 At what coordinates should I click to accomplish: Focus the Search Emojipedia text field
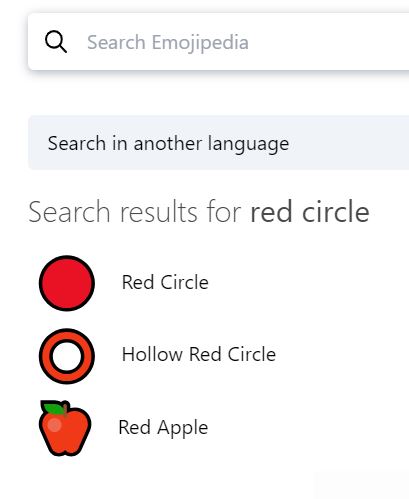(x=218, y=42)
